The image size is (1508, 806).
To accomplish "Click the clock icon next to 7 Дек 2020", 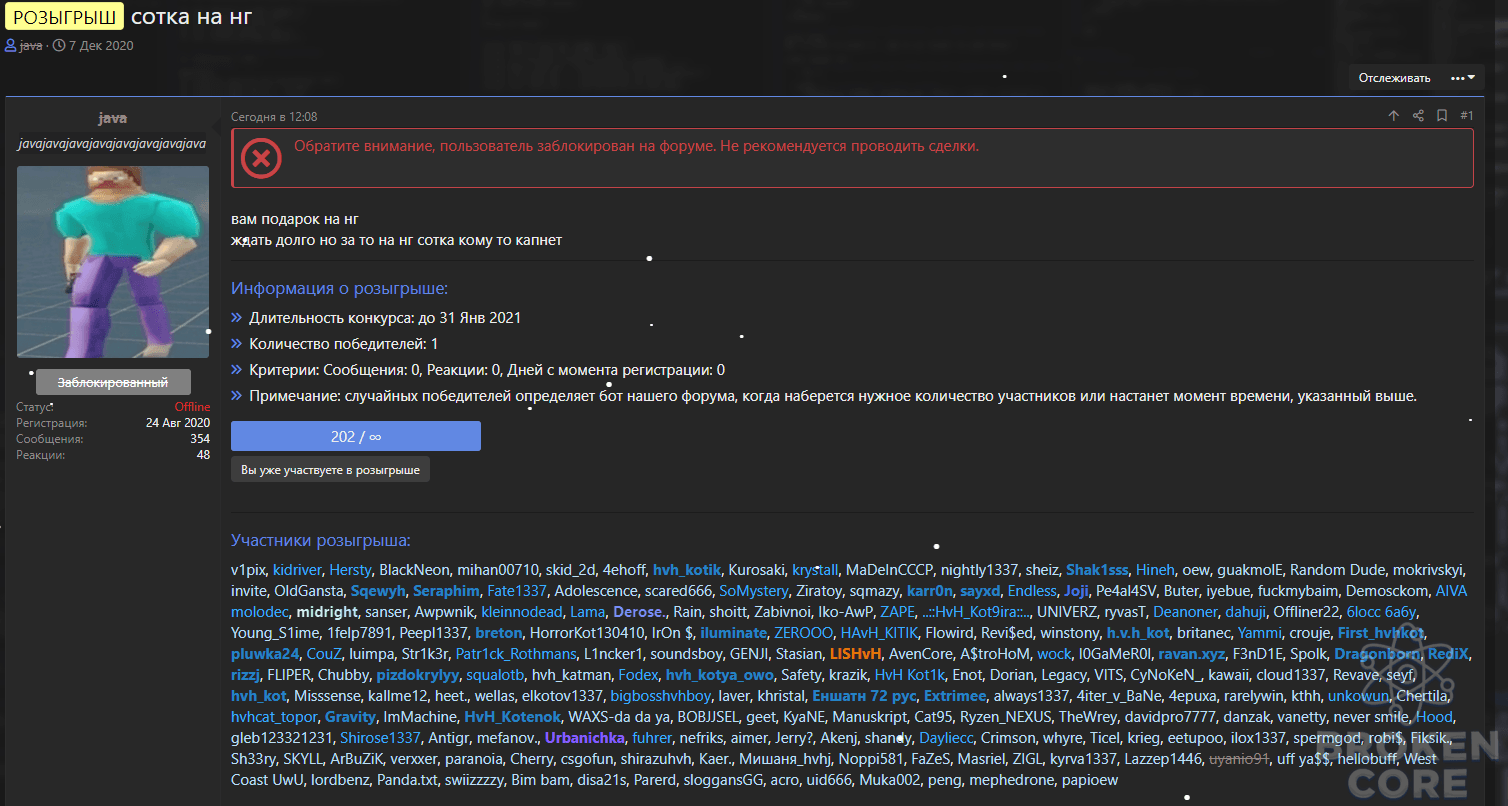I will point(59,46).
